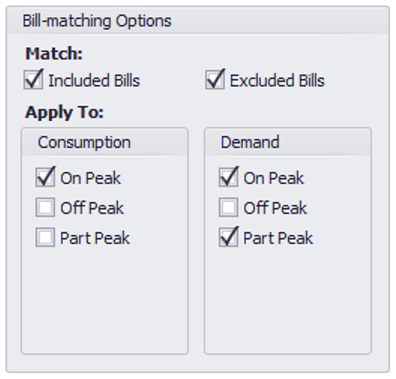
Task: Click the On Peak label under Consumption
Action: point(90,178)
